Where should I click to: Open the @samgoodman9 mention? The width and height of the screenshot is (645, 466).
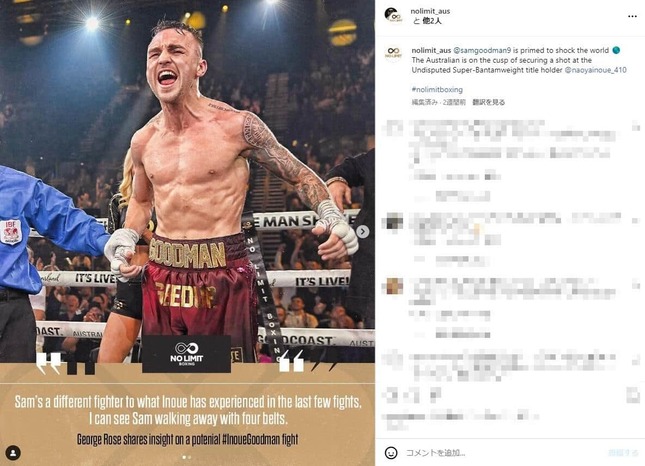[x=482, y=50]
